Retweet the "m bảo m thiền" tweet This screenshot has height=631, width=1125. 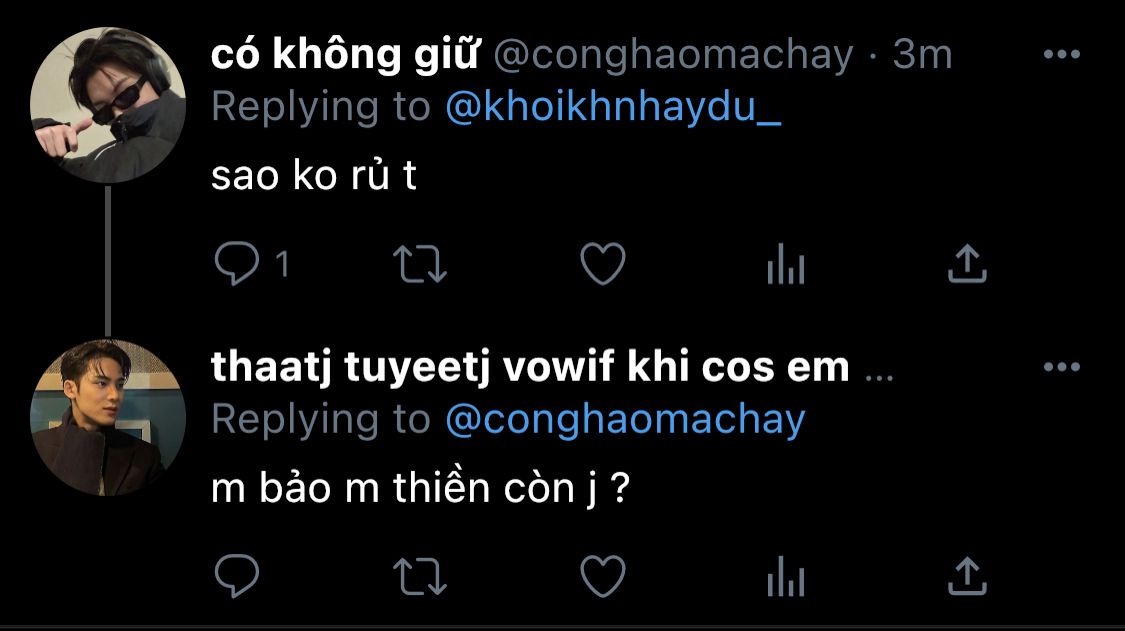click(x=418, y=576)
